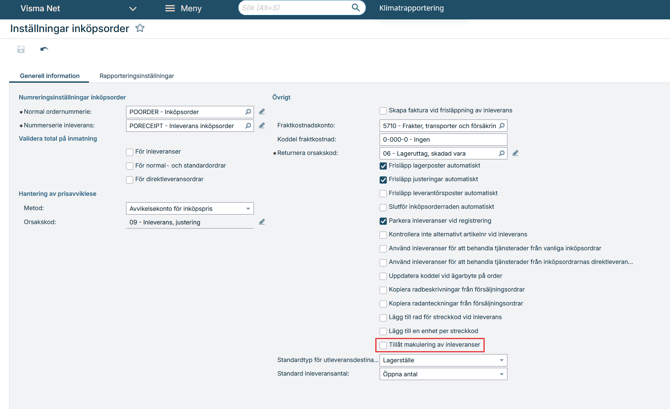Viewport: 670px width, 409px height.
Task: Edit Returnera orsakskod with pencil icon
Action: (x=515, y=153)
